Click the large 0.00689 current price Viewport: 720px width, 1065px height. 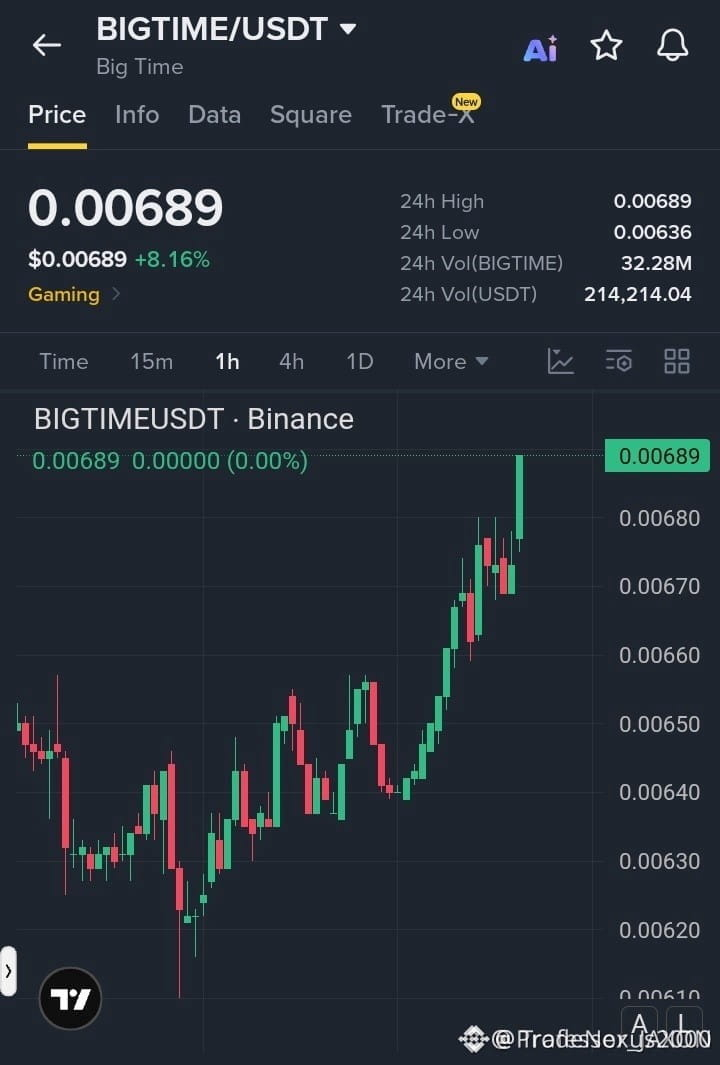point(126,208)
